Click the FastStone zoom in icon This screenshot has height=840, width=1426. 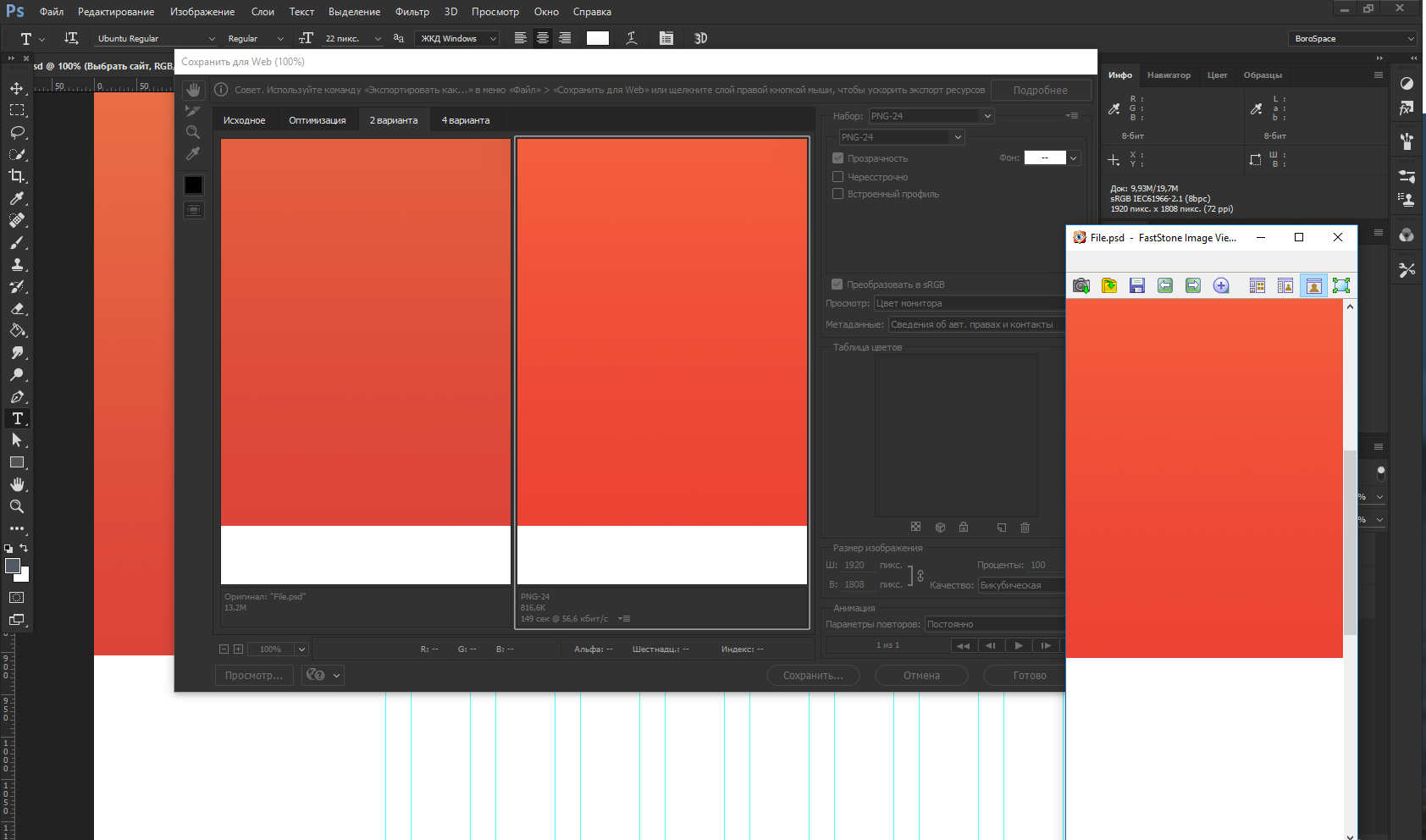tap(1221, 285)
